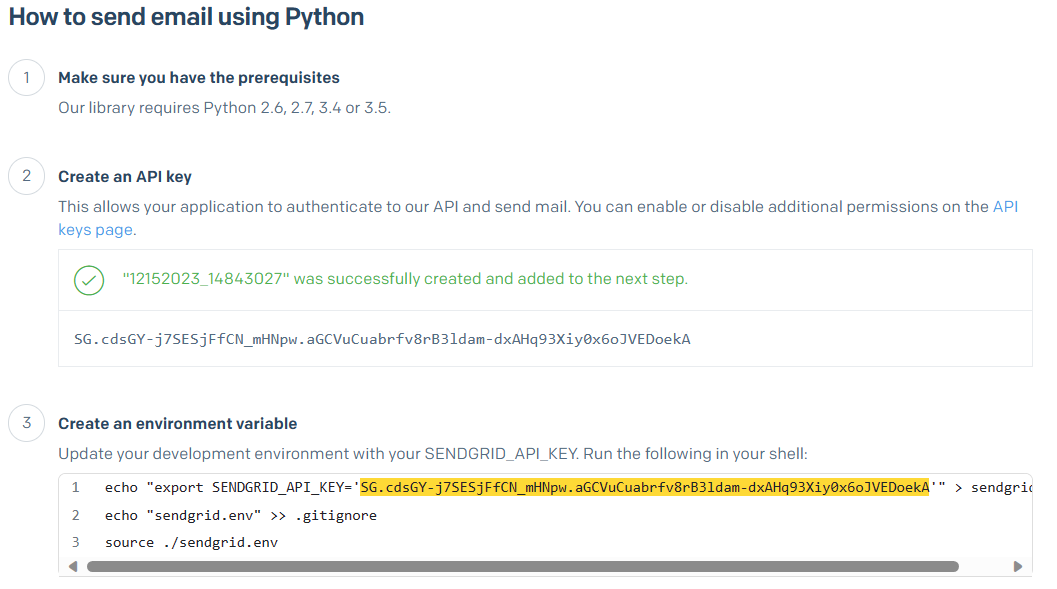1057x589 pixels.
Task: Click the horizontal scrollbar thumb under the code
Action: click(x=520, y=566)
